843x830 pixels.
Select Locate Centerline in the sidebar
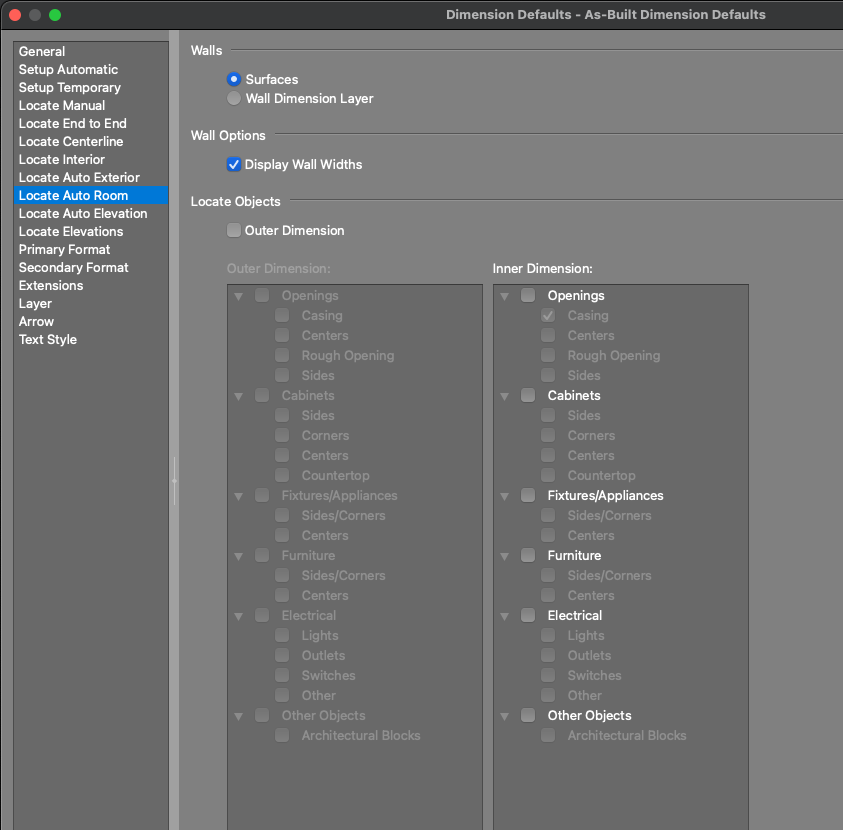[x=71, y=141]
